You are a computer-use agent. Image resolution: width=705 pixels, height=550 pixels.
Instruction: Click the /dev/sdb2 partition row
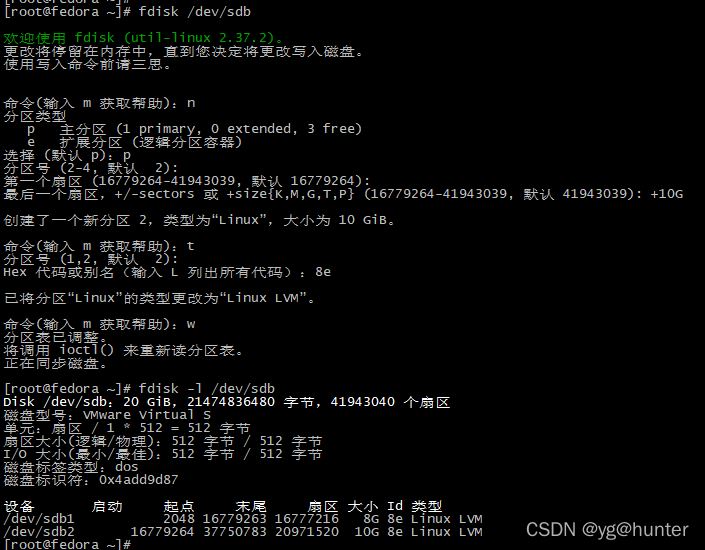pyautogui.click(x=243, y=532)
